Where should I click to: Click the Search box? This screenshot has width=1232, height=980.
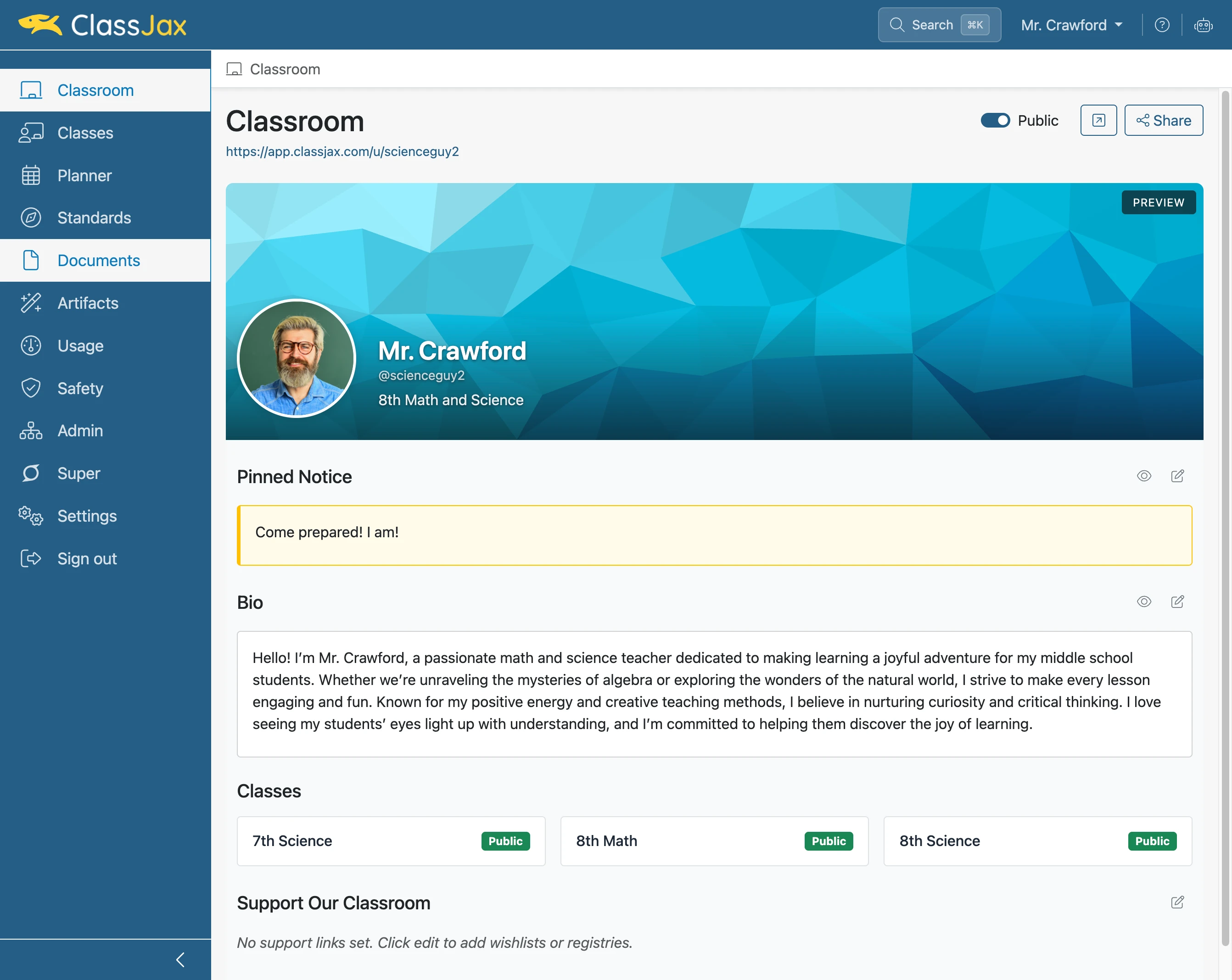(939, 25)
